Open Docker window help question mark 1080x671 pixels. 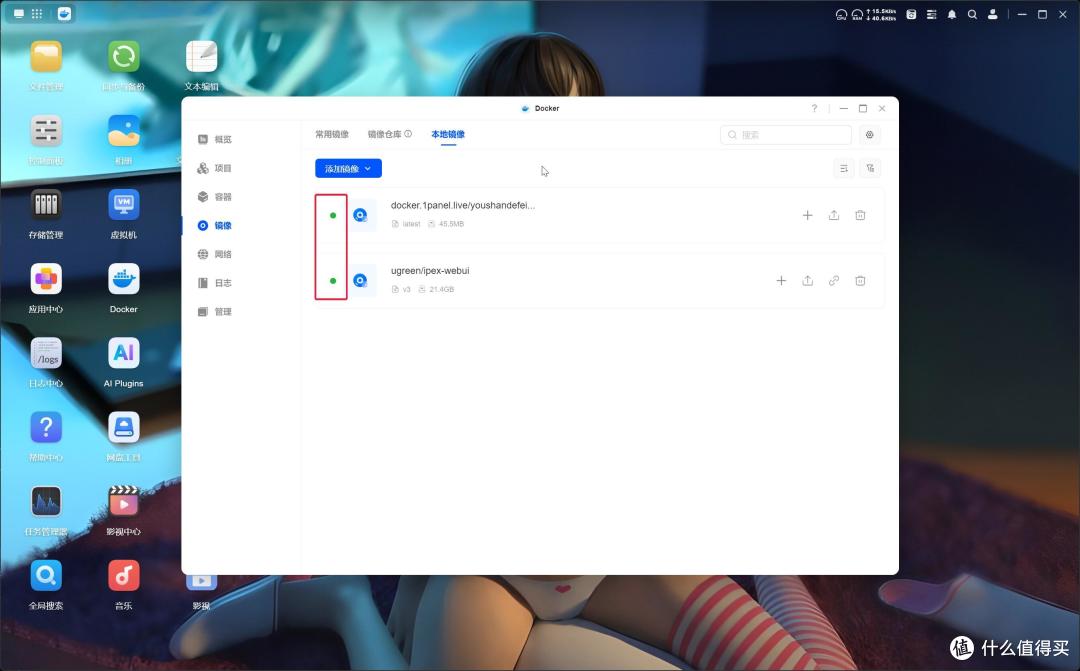[x=814, y=109]
